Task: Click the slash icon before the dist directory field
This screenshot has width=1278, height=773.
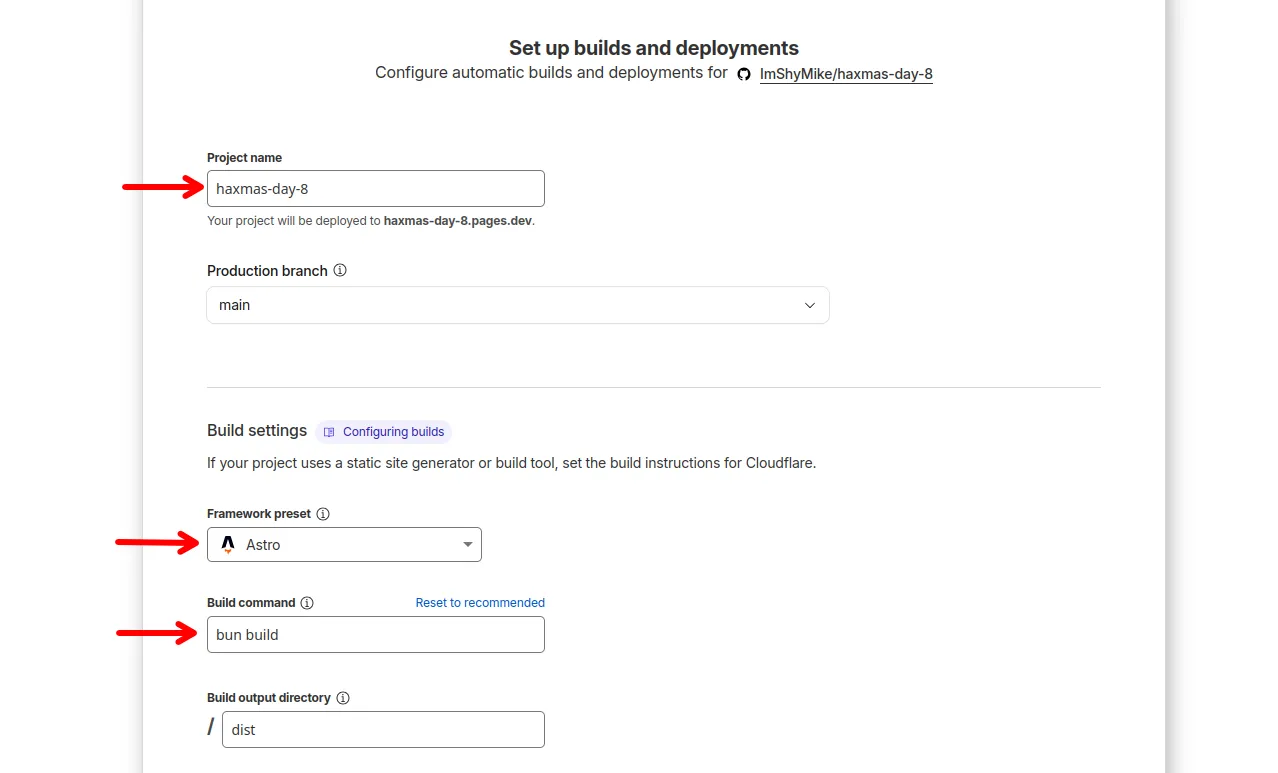Action: pyautogui.click(x=210, y=727)
